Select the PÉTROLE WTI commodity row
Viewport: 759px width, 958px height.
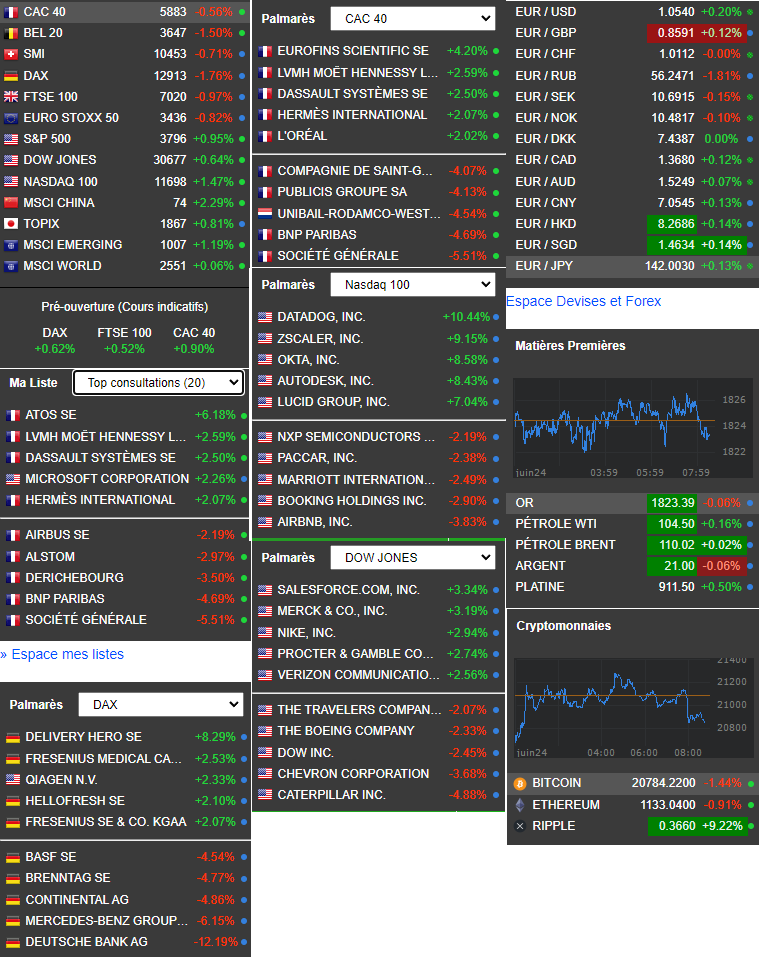pos(632,524)
